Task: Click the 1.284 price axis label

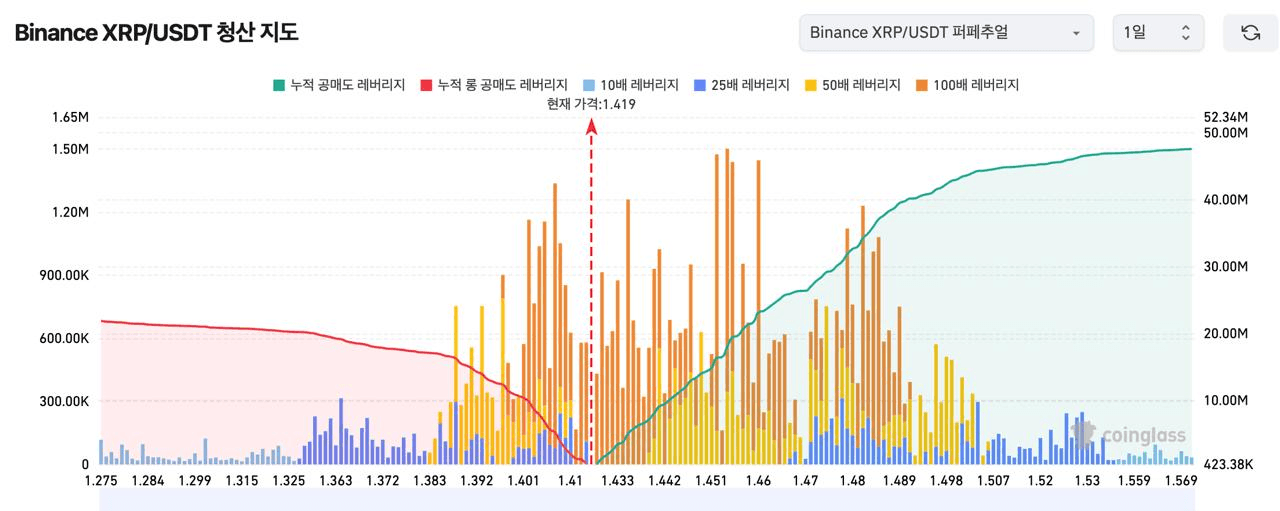Action: point(150,481)
